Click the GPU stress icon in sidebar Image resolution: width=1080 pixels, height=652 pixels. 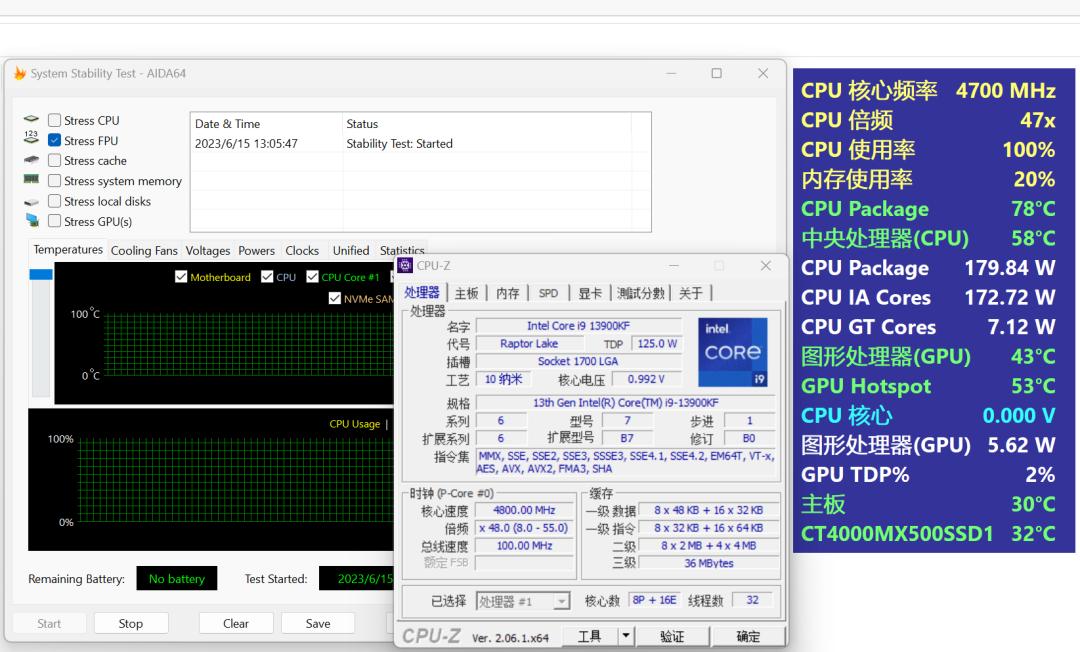click(31, 221)
